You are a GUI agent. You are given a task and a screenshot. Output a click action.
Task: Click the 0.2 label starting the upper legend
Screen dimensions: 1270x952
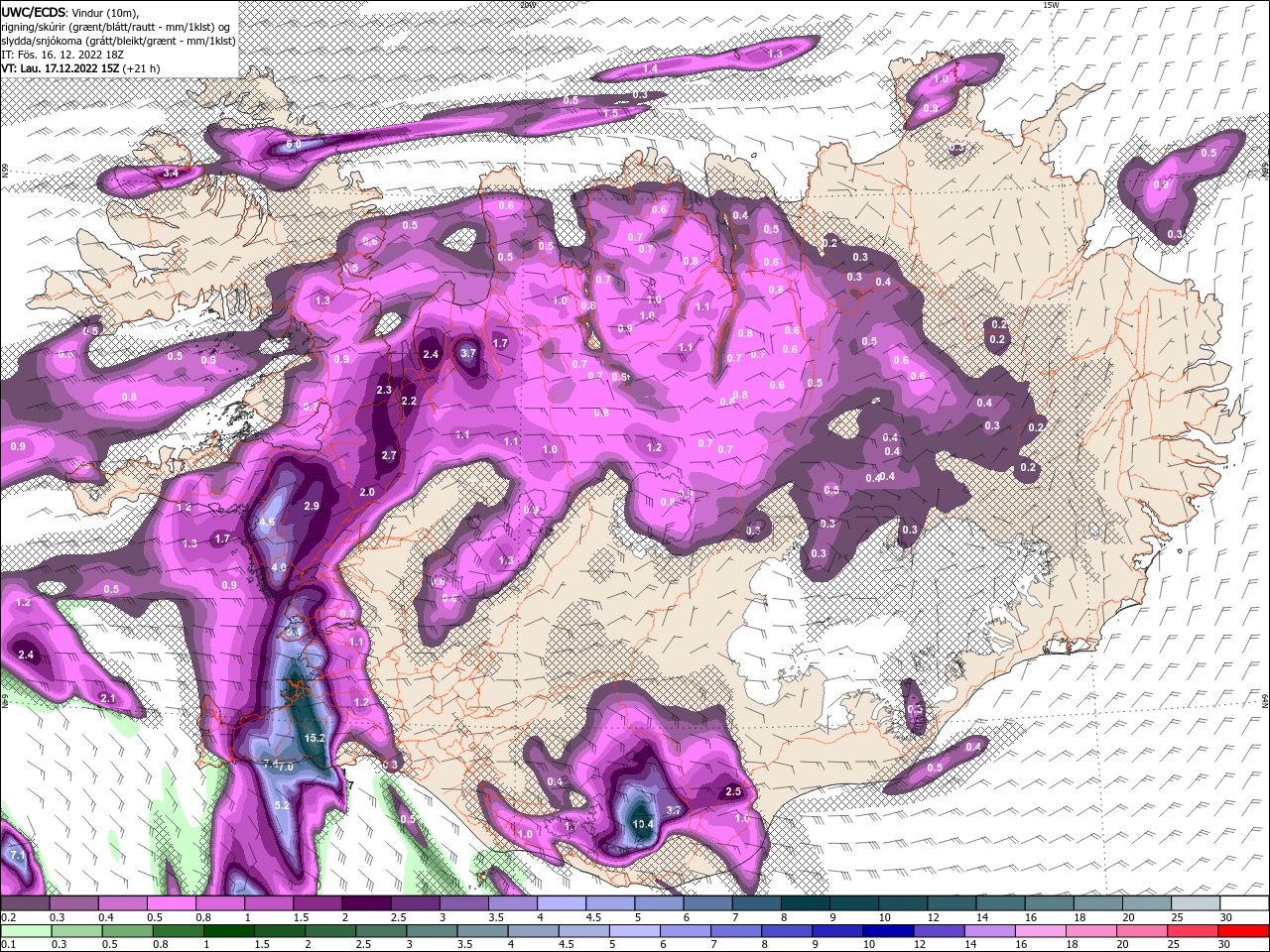(x=9, y=917)
